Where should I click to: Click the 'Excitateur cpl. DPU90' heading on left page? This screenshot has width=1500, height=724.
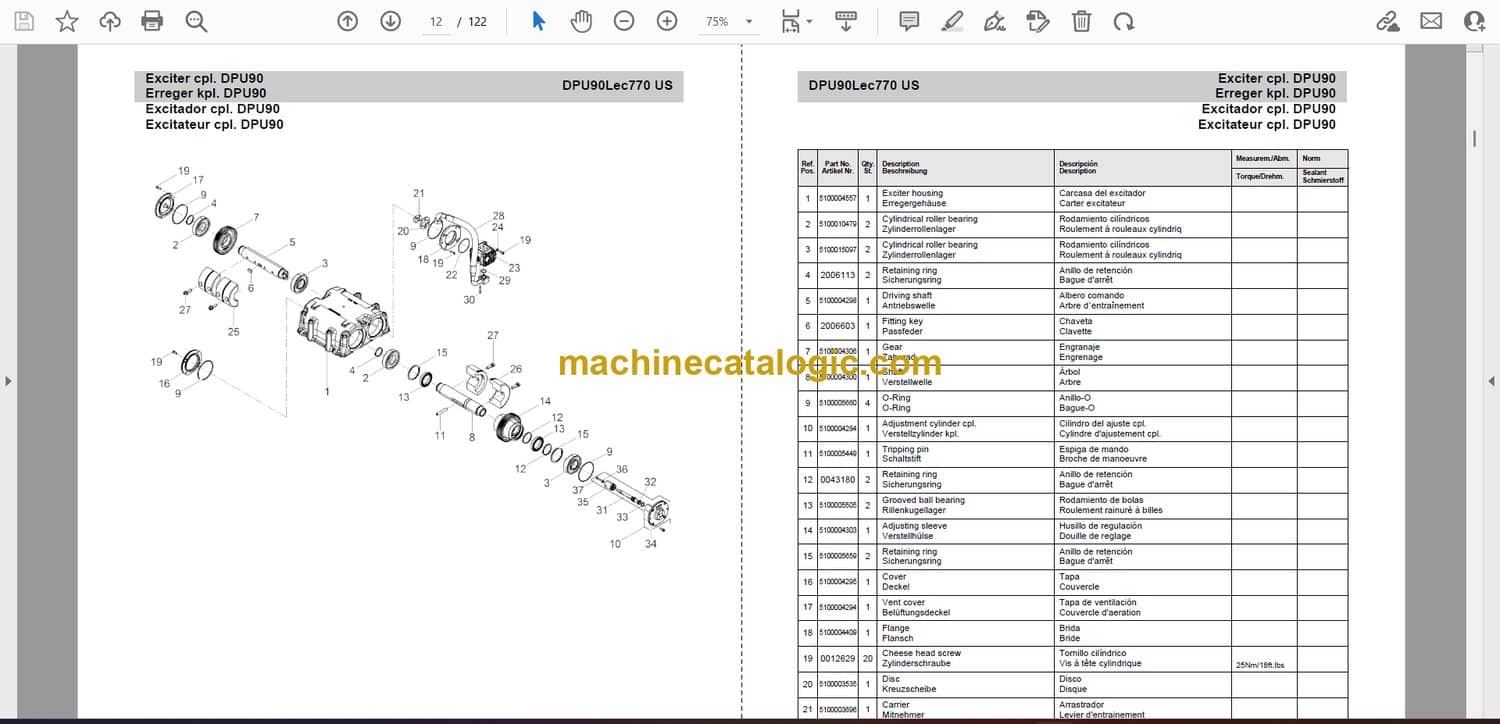pyautogui.click(x=214, y=125)
